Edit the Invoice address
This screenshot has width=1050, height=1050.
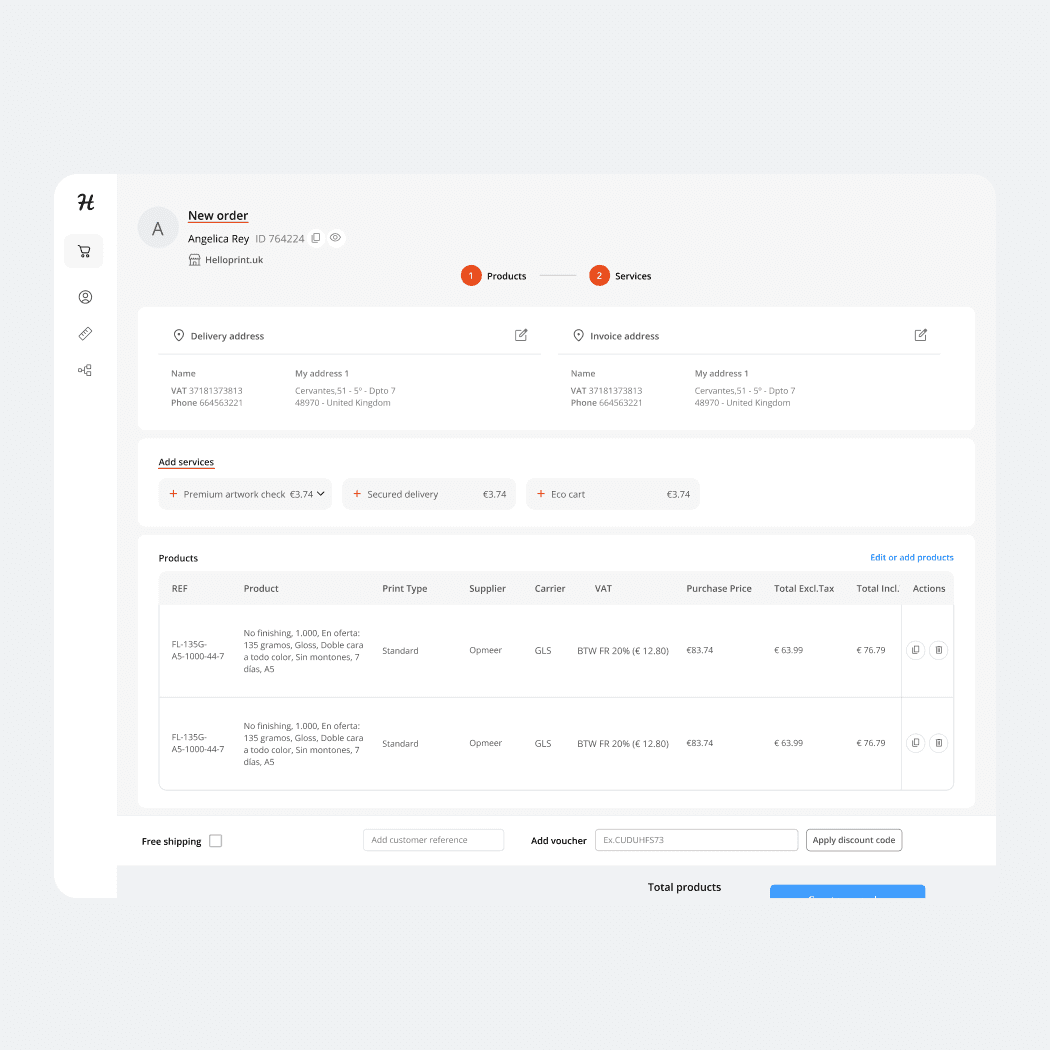pos(920,335)
